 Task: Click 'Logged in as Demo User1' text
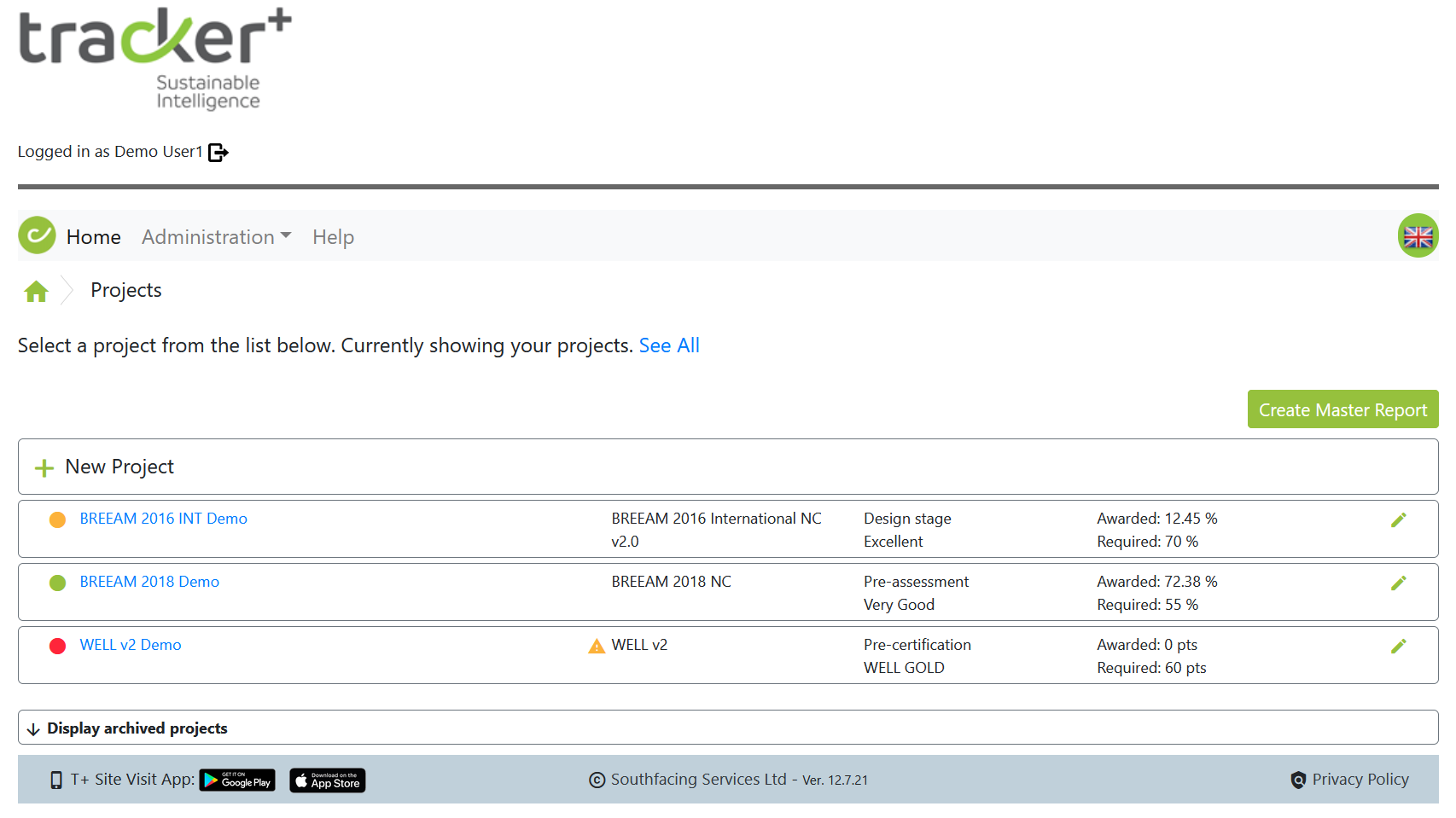(x=110, y=152)
